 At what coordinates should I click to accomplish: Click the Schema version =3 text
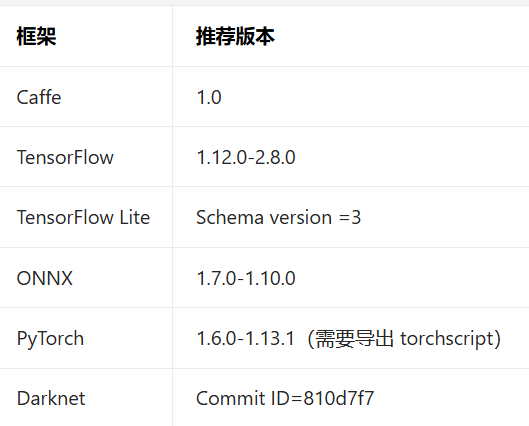pyautogui.click(x=279, y=217)
